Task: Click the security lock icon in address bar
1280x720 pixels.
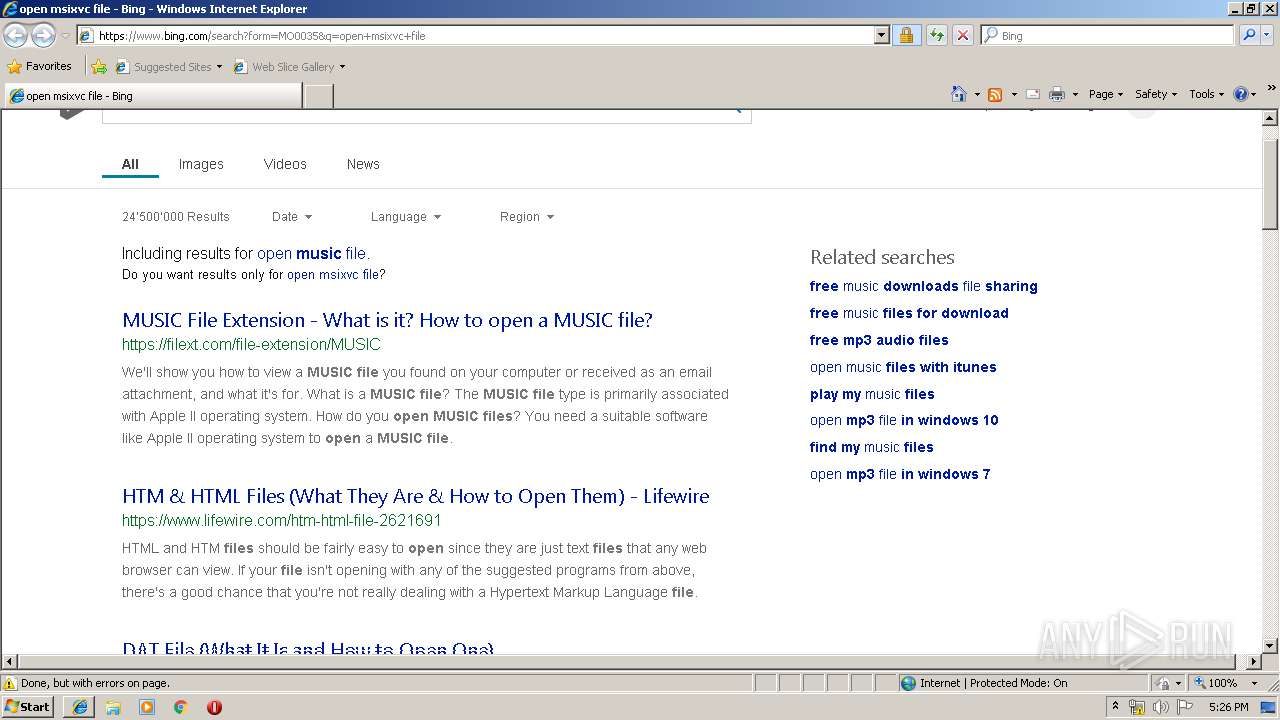Action: point(906,35)
